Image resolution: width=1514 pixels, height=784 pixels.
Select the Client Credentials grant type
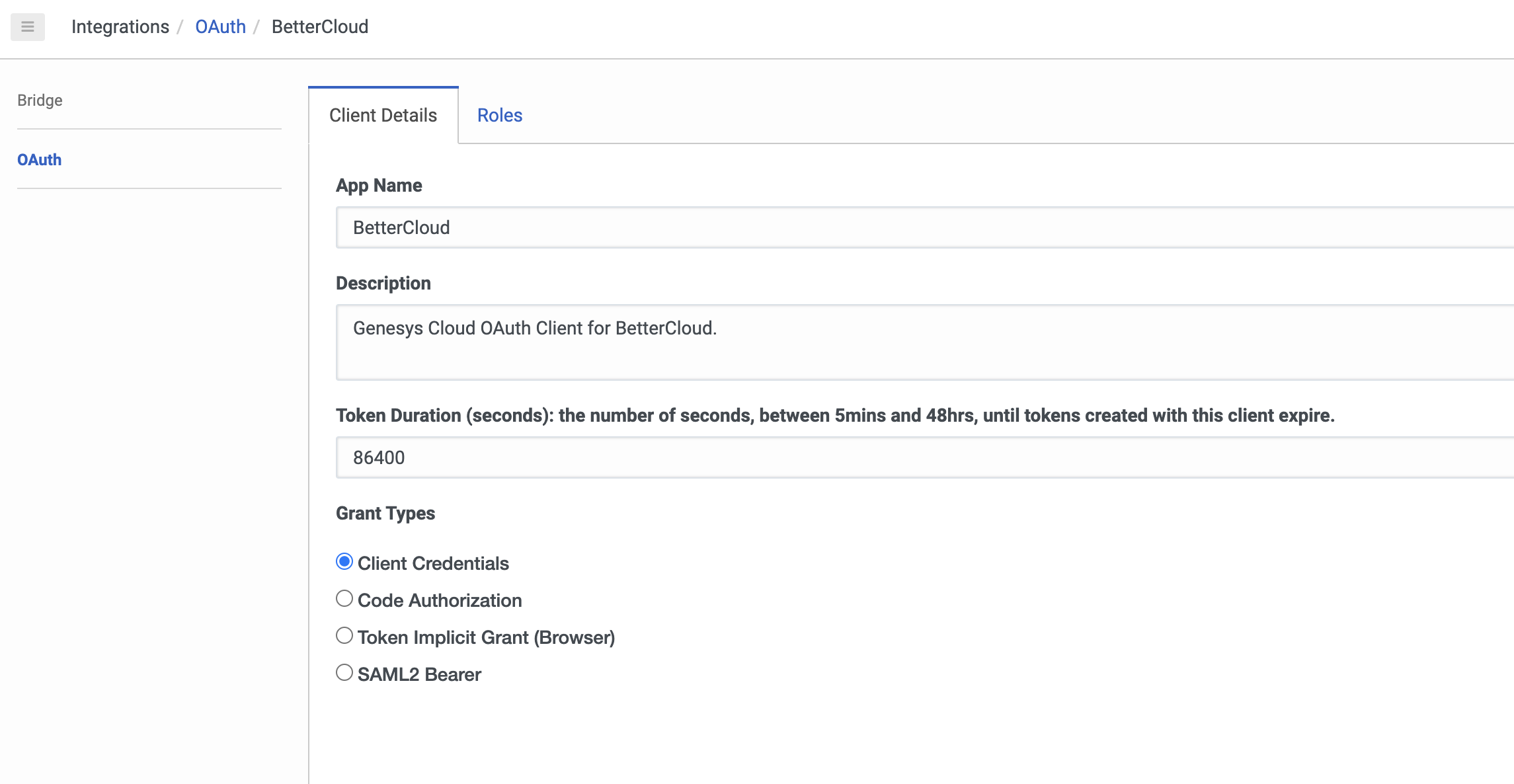coord(344,561)
